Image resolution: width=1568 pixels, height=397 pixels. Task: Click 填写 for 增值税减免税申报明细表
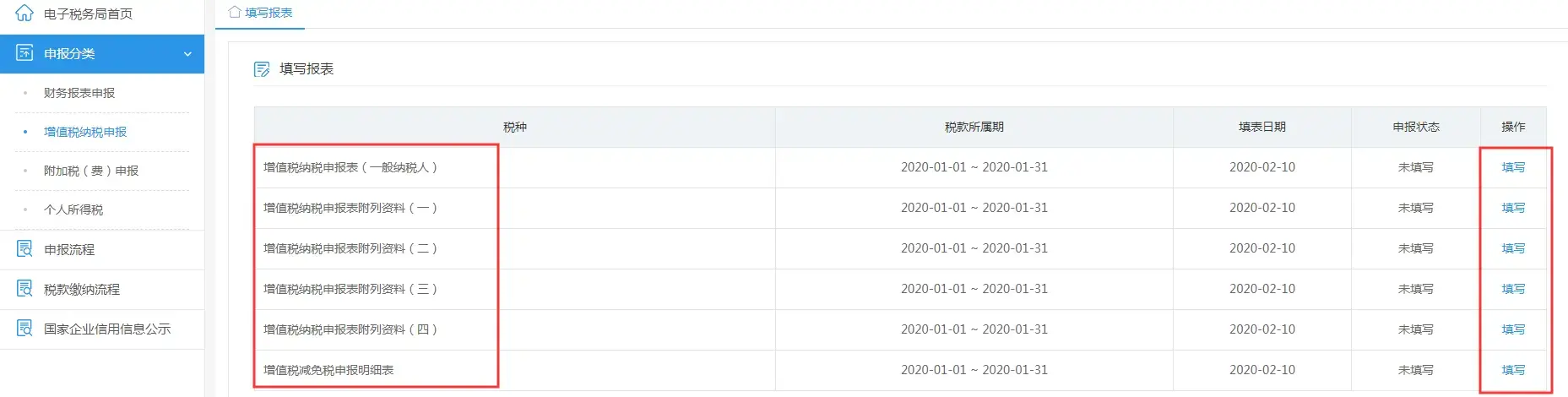1512,370
